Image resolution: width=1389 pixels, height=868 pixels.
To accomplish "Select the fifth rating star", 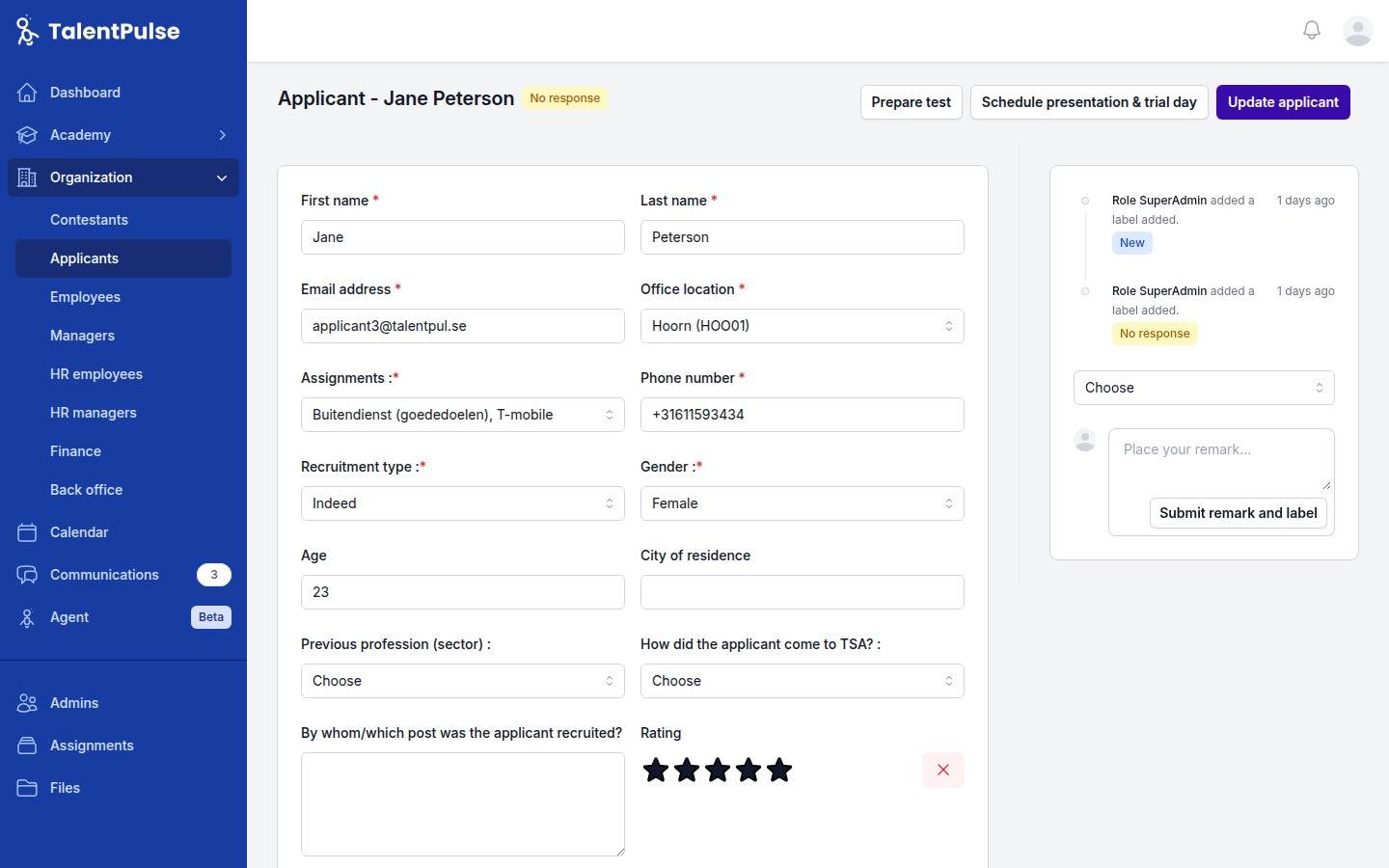I will (779, 770).
